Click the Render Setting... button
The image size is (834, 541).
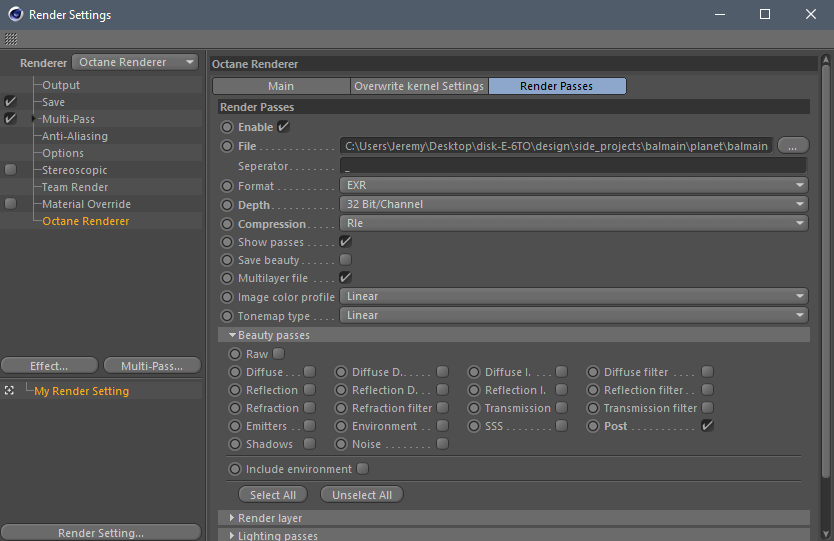(x=101, y=532)
